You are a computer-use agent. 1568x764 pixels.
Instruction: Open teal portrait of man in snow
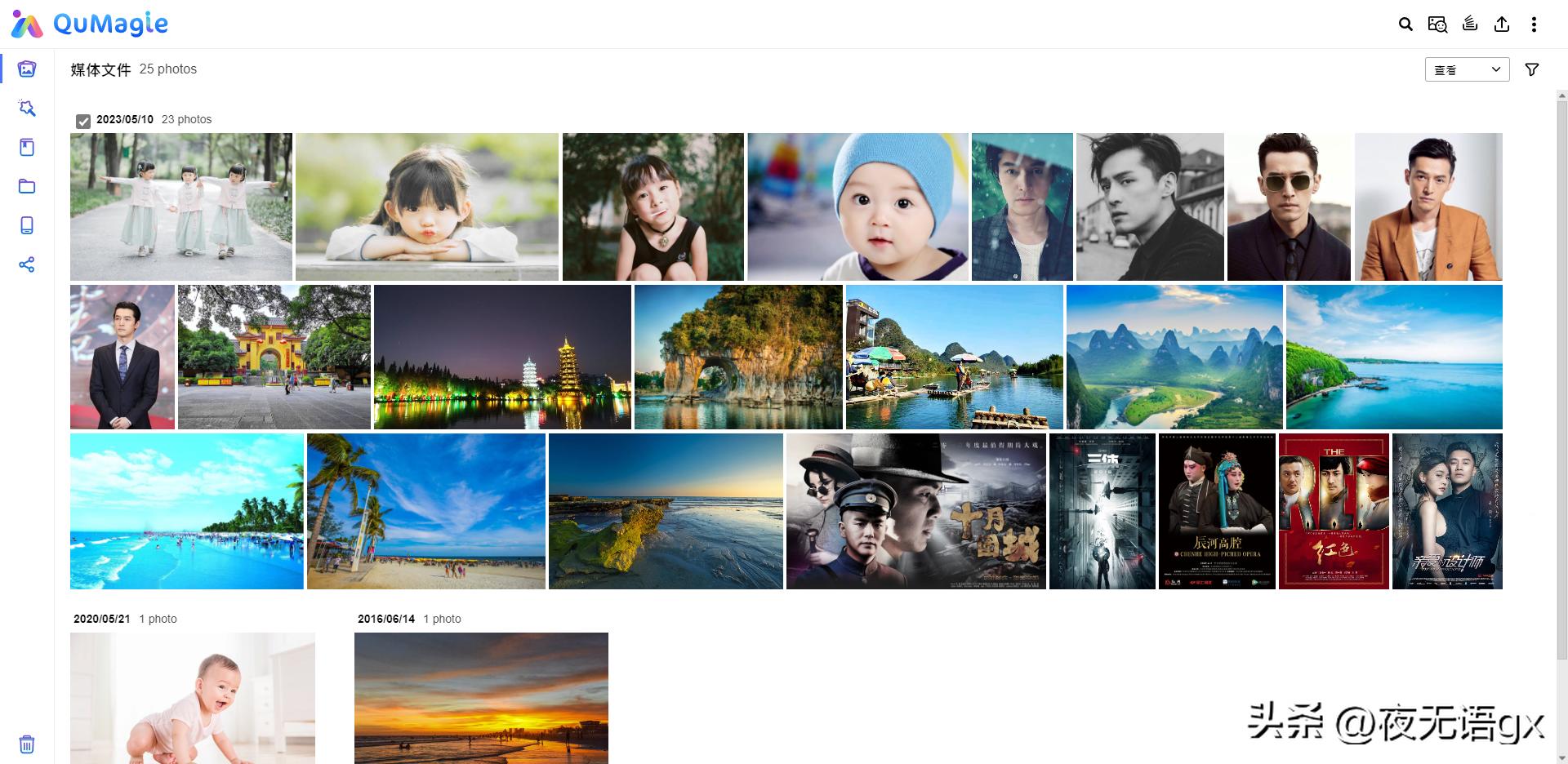pyautogui.click(x=1022, y=207)
